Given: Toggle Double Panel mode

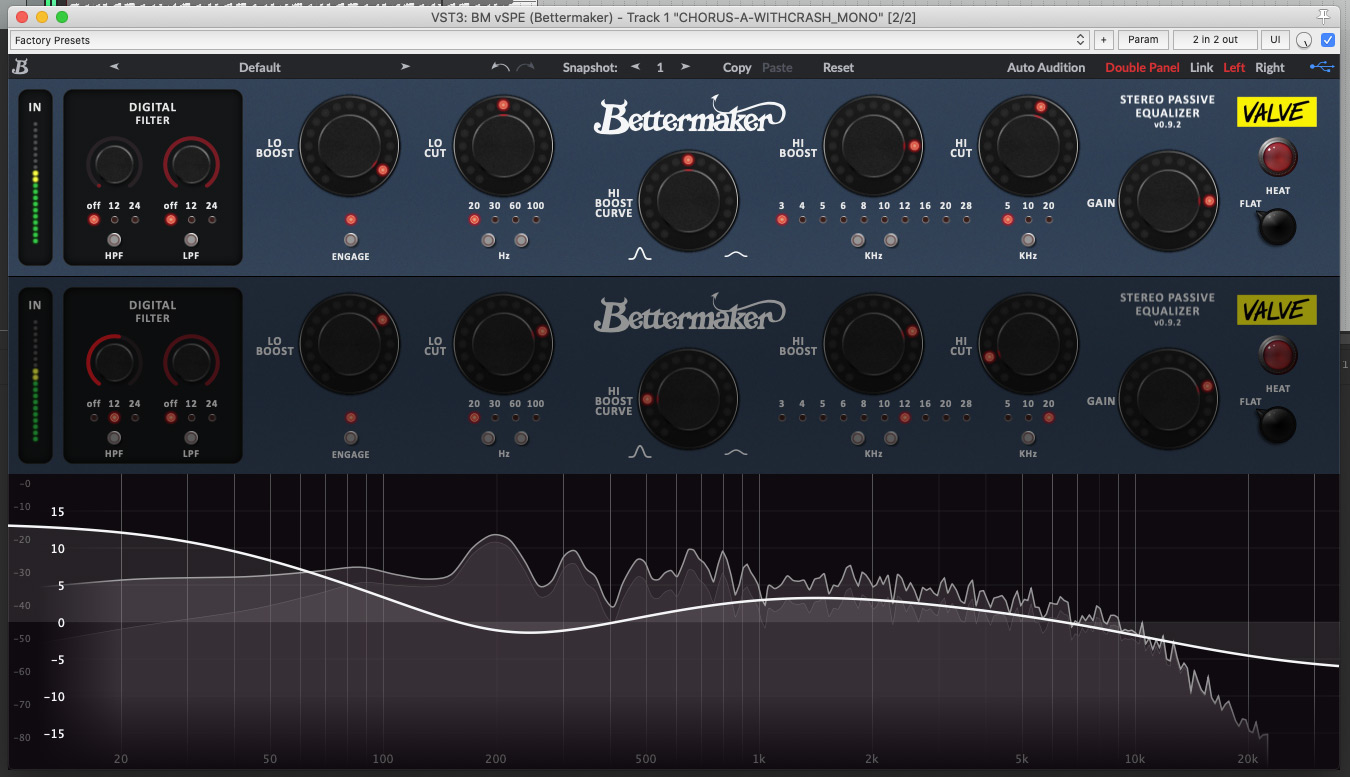Looking at the screenshot, I should [1142, 67].
